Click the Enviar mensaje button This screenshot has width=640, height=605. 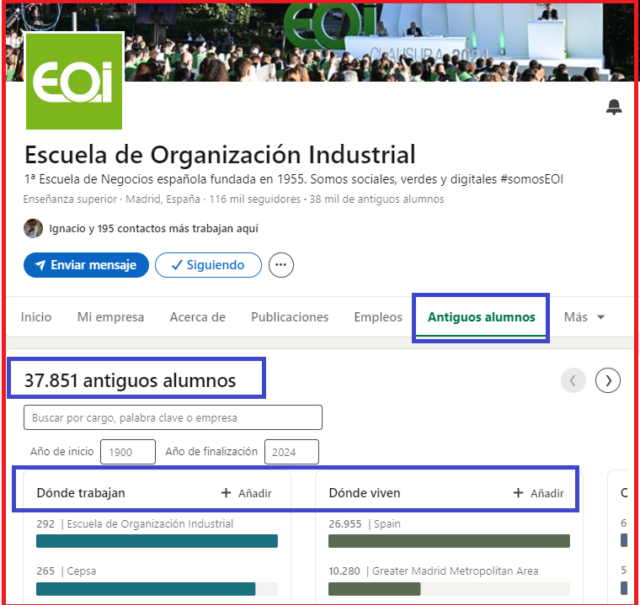pyautogui.click(x=86, y=265)
